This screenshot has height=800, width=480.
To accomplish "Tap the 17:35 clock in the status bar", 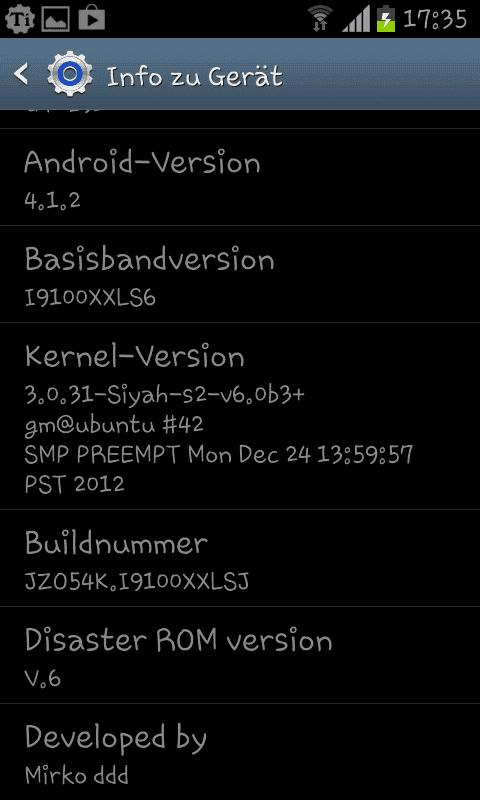I will (435, 20).
